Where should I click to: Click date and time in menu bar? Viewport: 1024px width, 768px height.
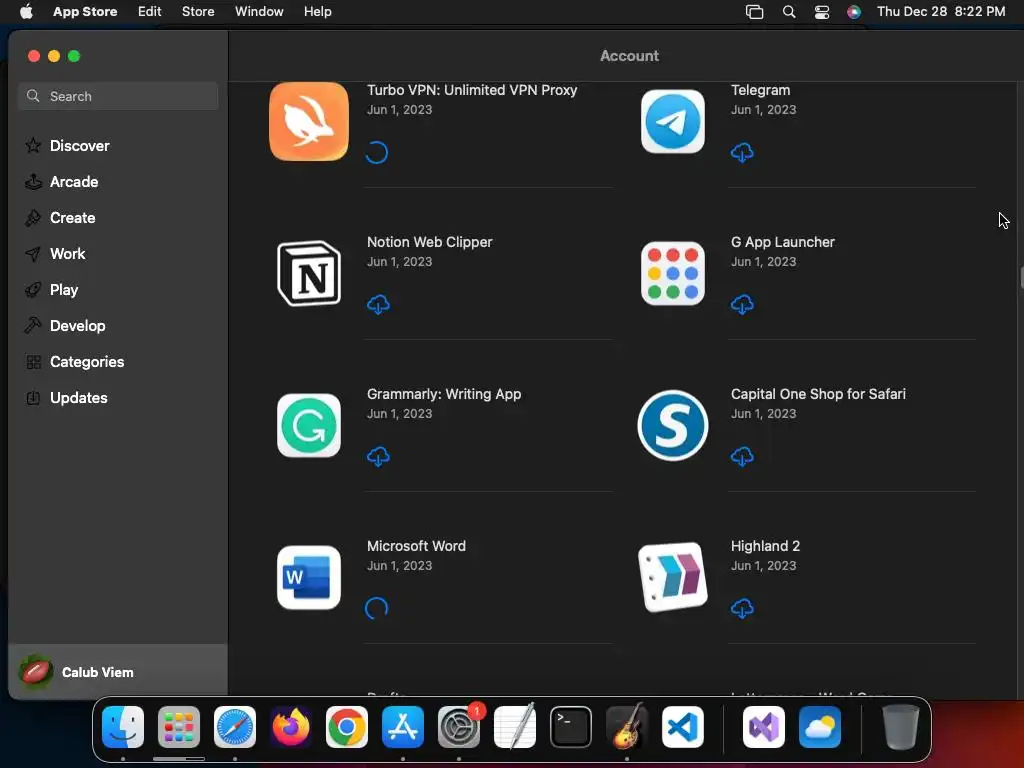click(941, 12)
